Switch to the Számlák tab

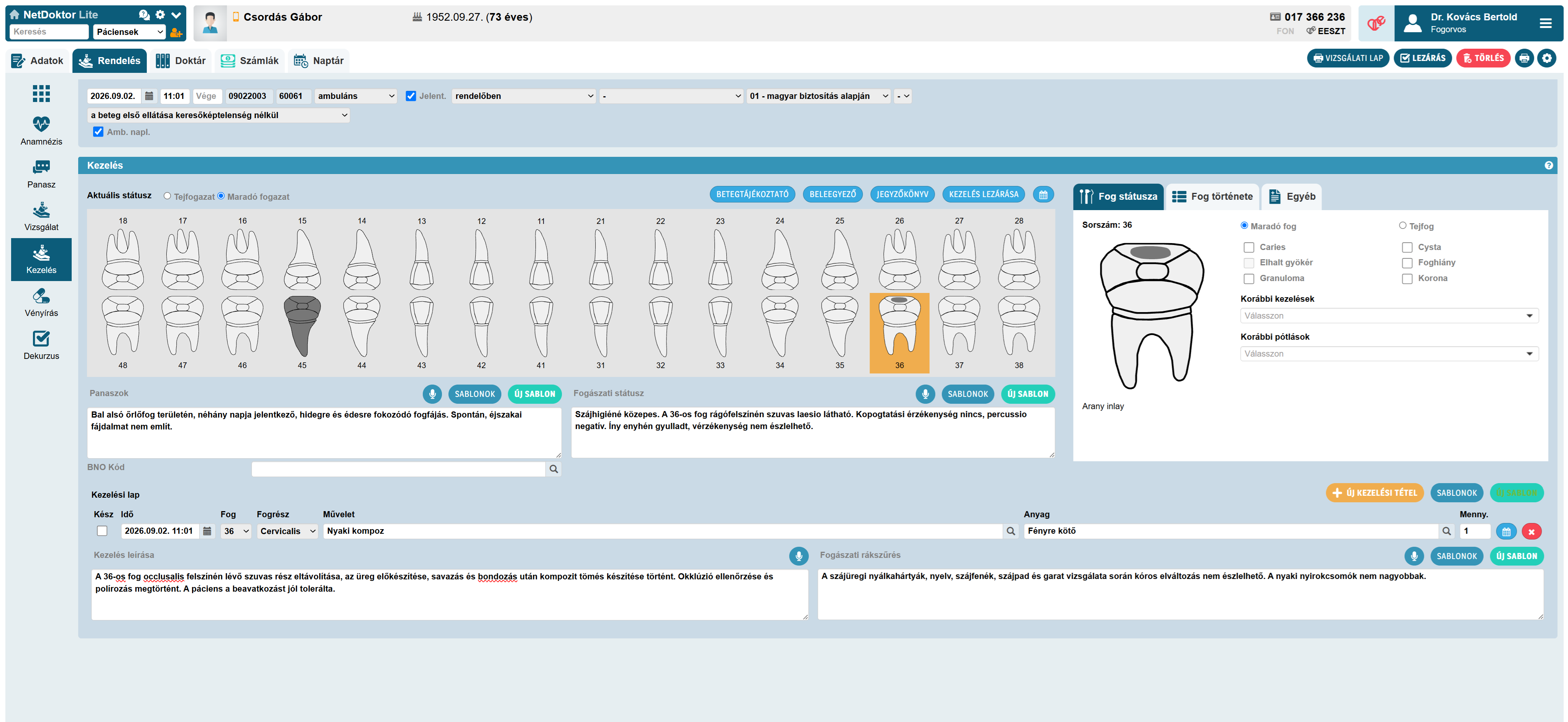250,61
